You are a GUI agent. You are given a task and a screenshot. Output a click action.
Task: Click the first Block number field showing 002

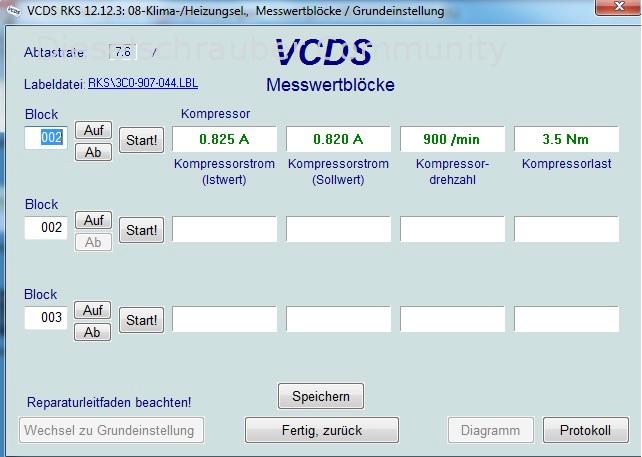click(x=46, y=138)
